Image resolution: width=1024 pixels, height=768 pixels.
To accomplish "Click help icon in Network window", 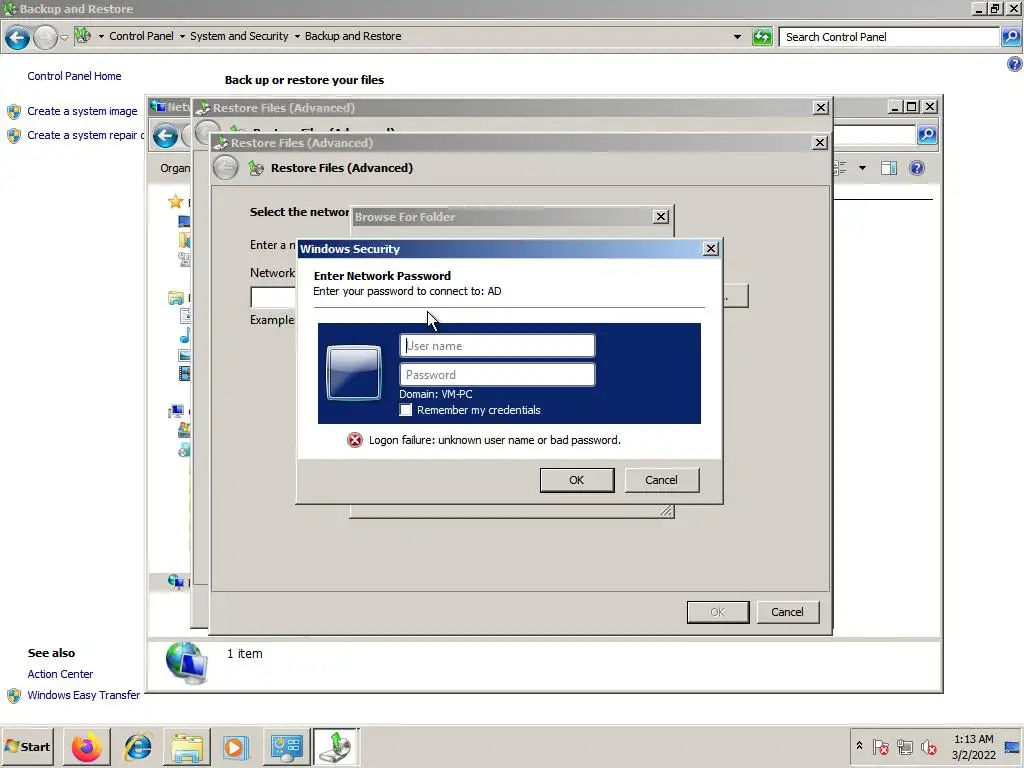I will point(917,168).
